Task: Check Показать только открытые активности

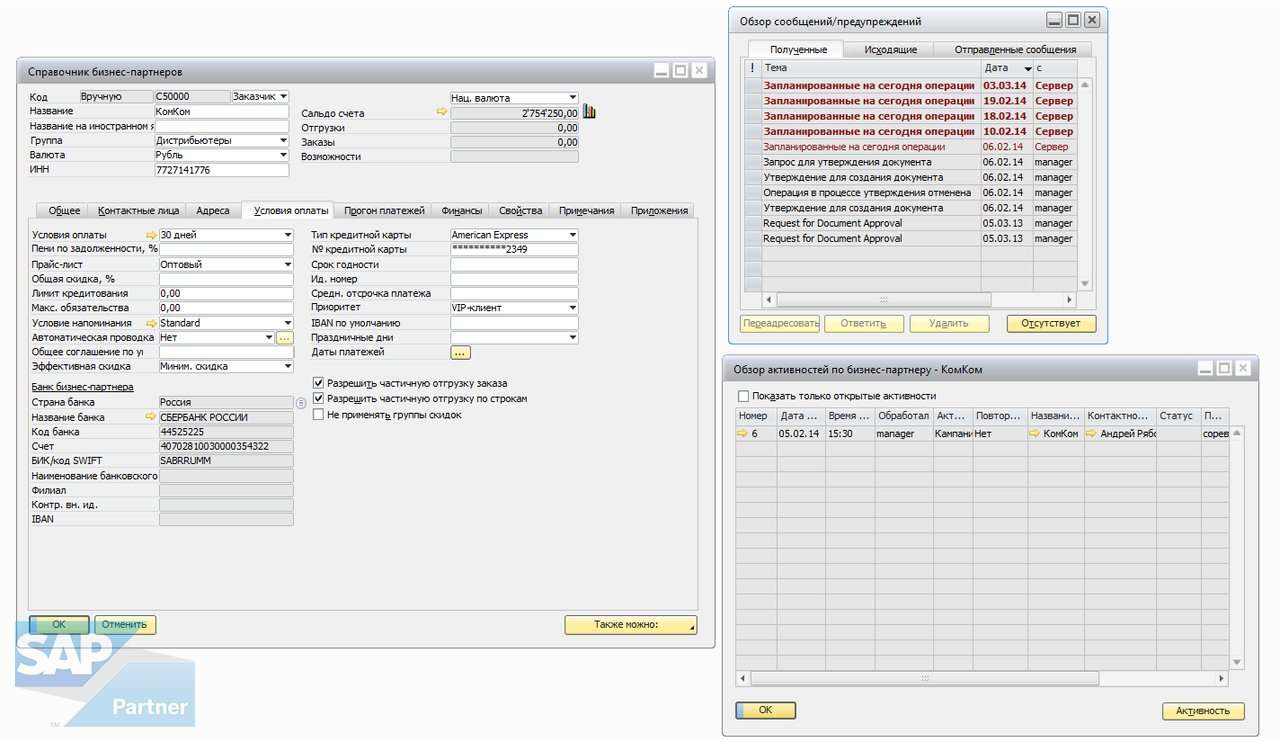Action: (743, 396)
